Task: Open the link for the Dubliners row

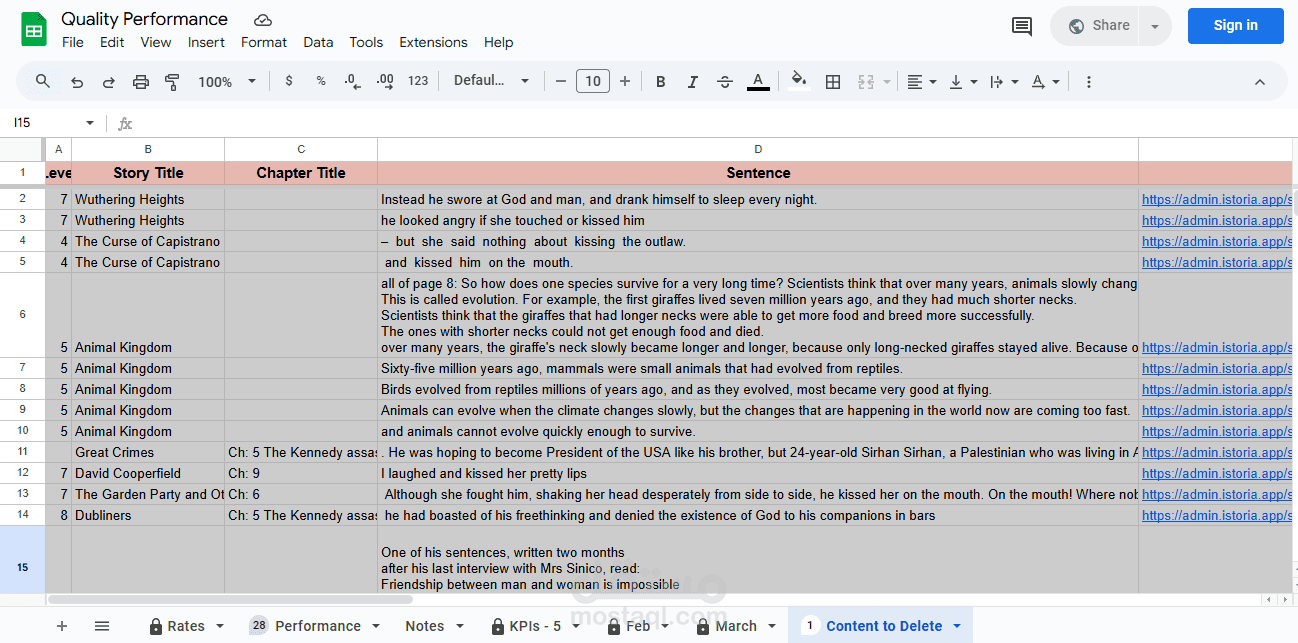Action: click(1216, 515)
